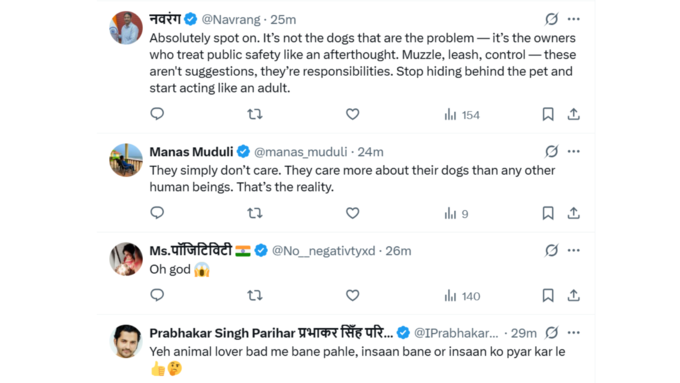
Task: Reply to Navrang's tweet
Action: tap(157, 114)
